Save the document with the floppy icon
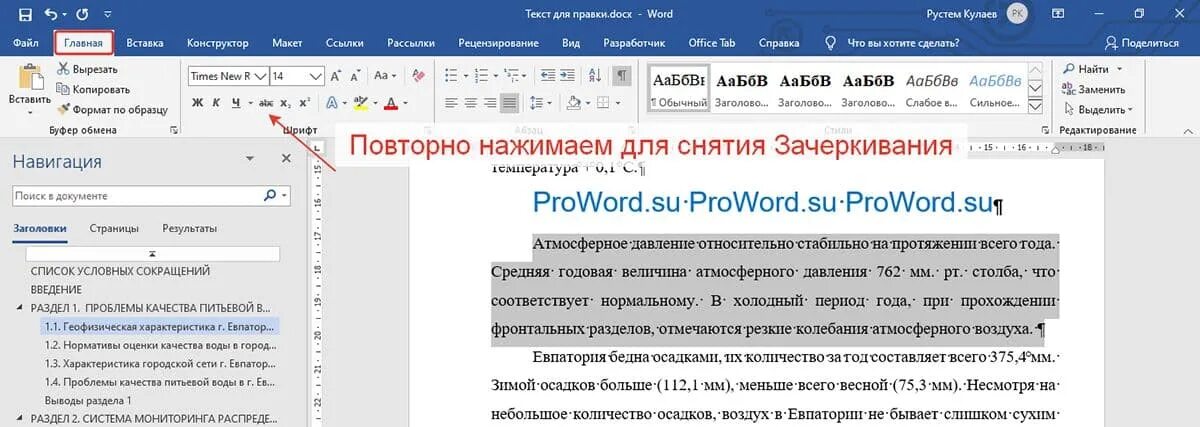The width and height of the screenshot is (1200, 427). coord(25,15)
